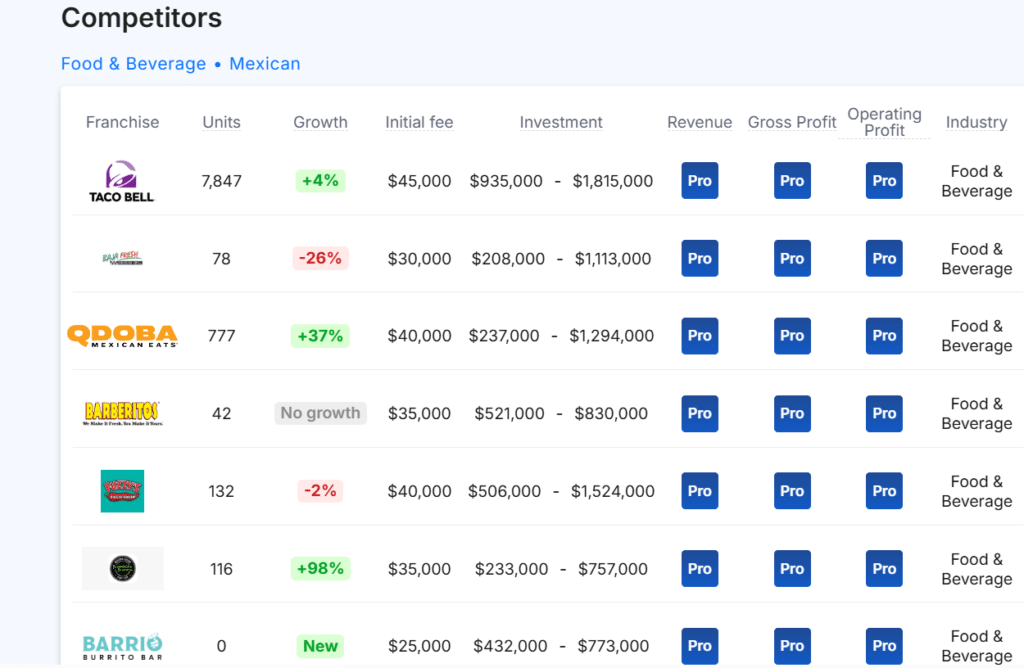The width and height of the screenshot is (1024, 668).
Task: Click Gross Profit Pro button in the +98% growth row
Action: pos(792,569)
